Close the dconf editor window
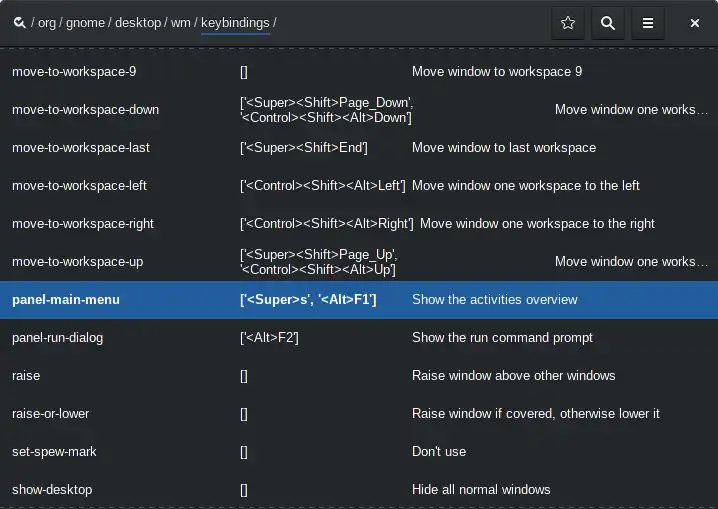 tap(695, 23)
